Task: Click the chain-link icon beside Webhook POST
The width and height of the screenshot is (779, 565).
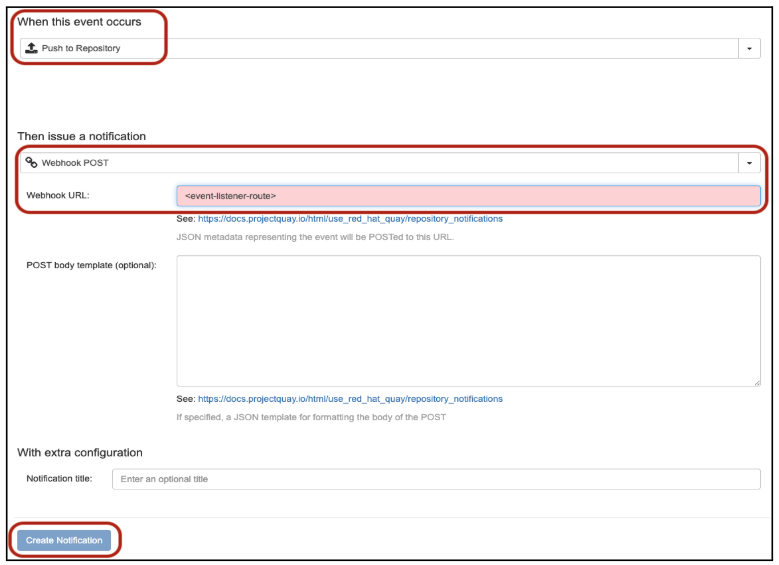Action: click(31, 162)
